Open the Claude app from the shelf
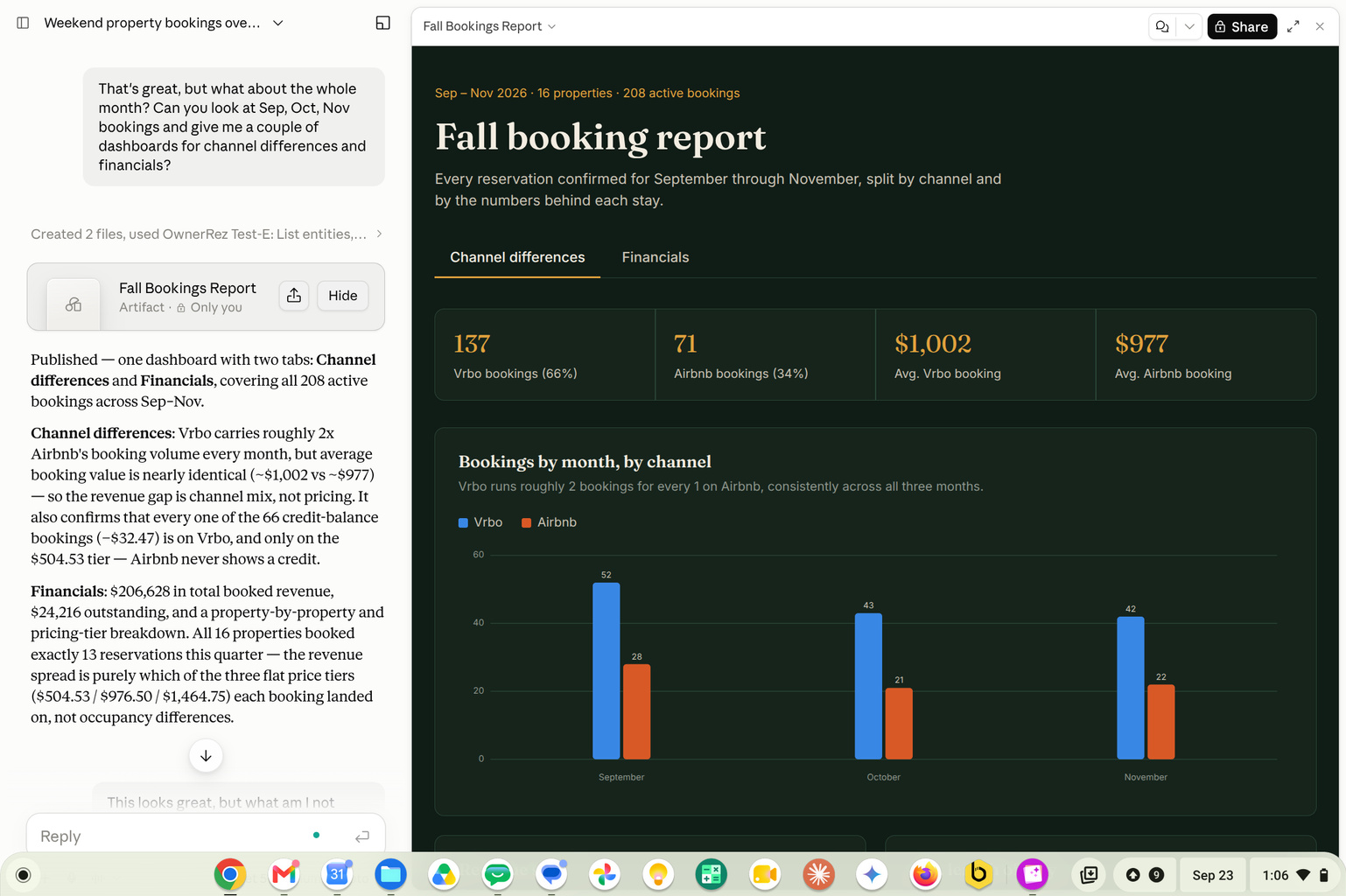Viewport: 1346px width, 896px height. (819, 874)
